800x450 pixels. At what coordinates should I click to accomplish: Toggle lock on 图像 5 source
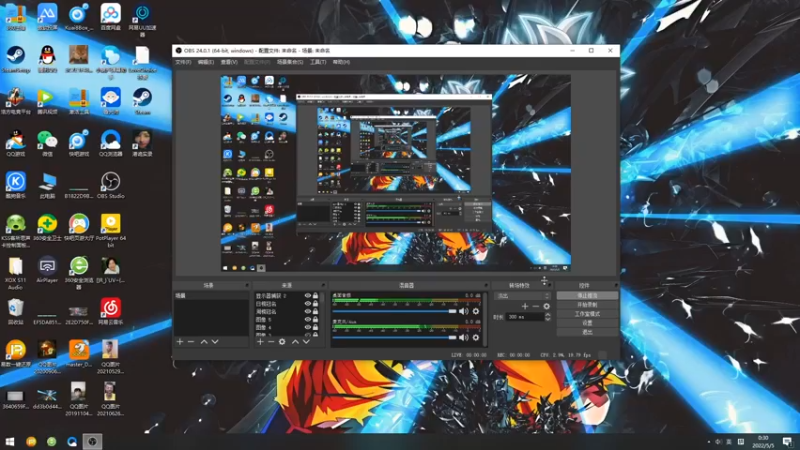(x=315, y=319)
